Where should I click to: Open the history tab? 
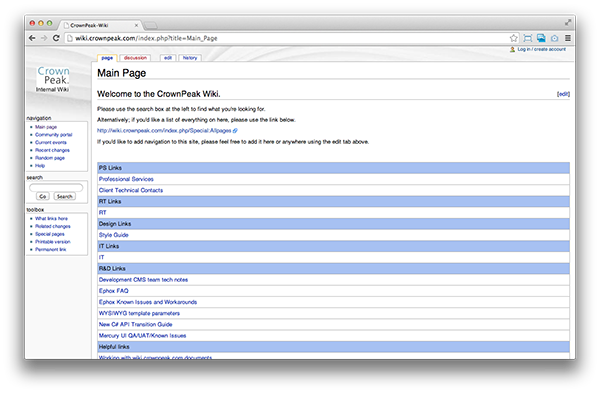[190, 58]
